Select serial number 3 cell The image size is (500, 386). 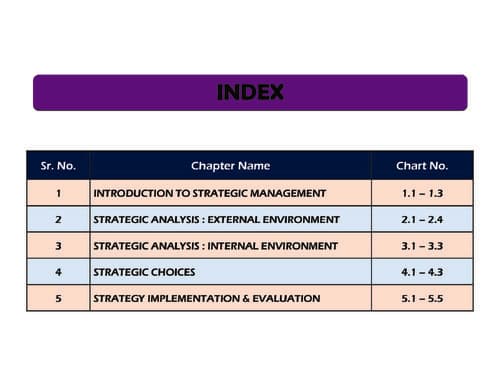(x=58, y=246)
